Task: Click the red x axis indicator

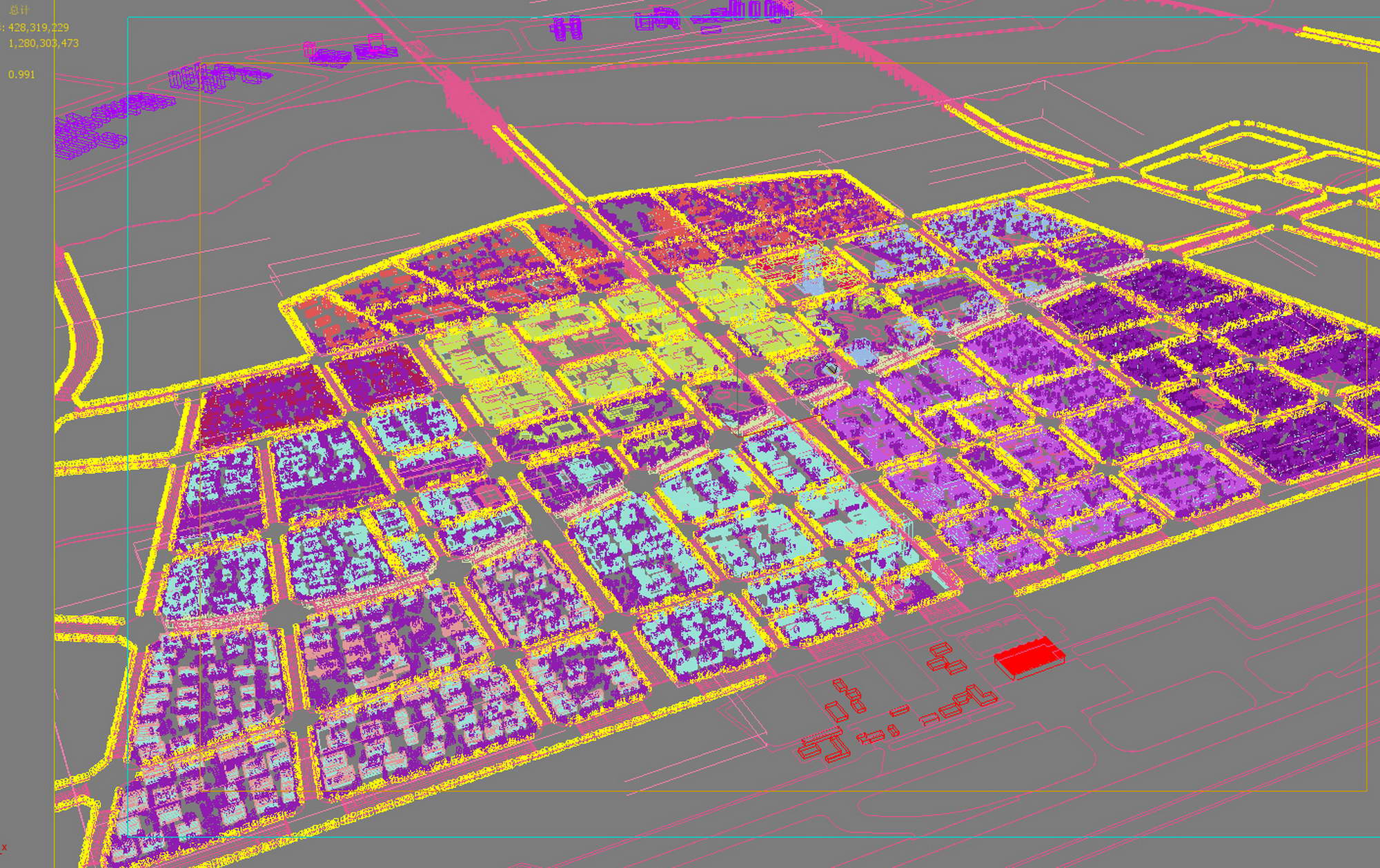Action: [4, 847]
